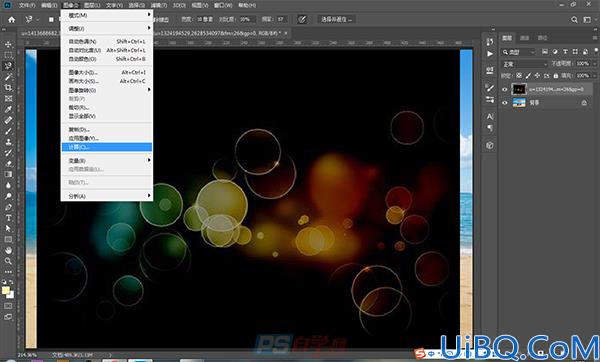Open the 3D panel cube icon
This screenshot has height=362, width=600.
coord(490,145)
